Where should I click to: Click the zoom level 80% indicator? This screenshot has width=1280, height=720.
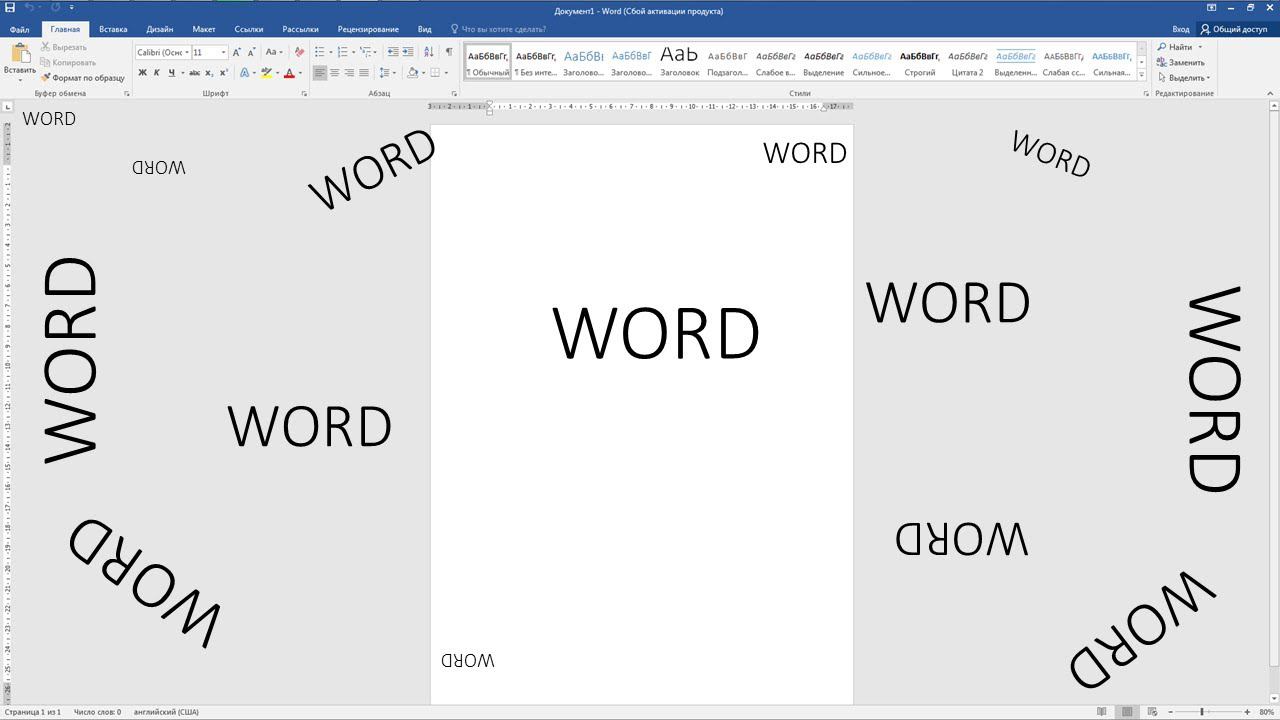(1267, 712)
